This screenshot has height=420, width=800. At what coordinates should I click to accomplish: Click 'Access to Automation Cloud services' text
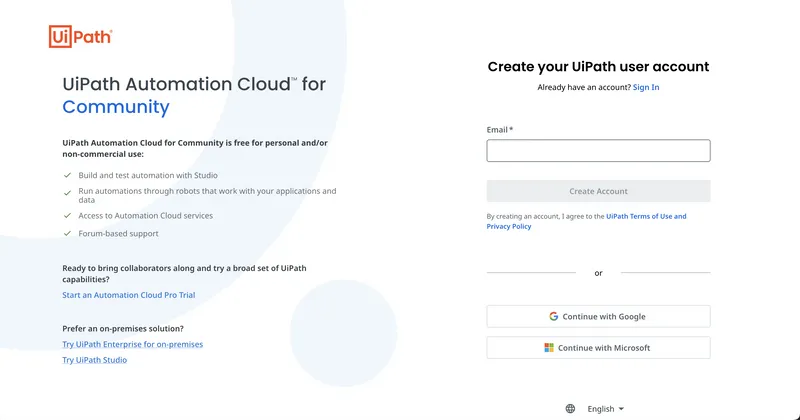[x=145, y=215]
